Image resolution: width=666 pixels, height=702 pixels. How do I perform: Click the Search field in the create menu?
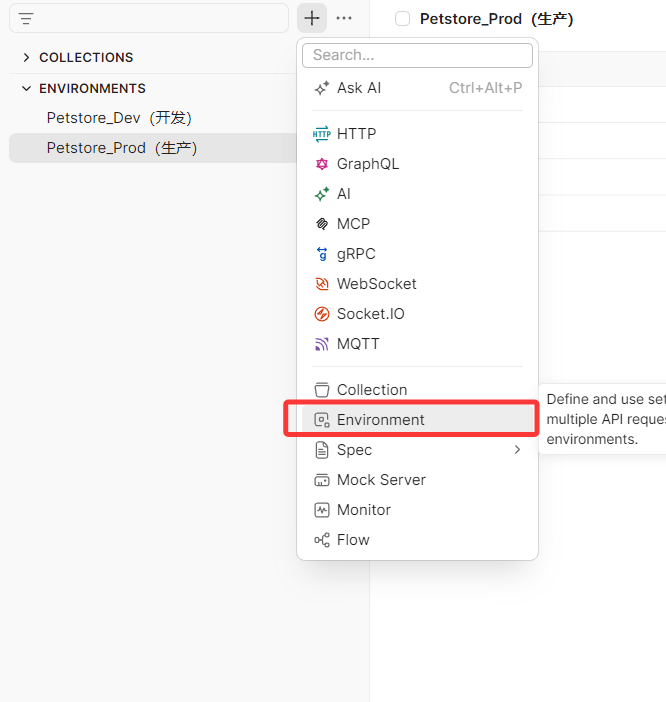[x=417, y=55]
